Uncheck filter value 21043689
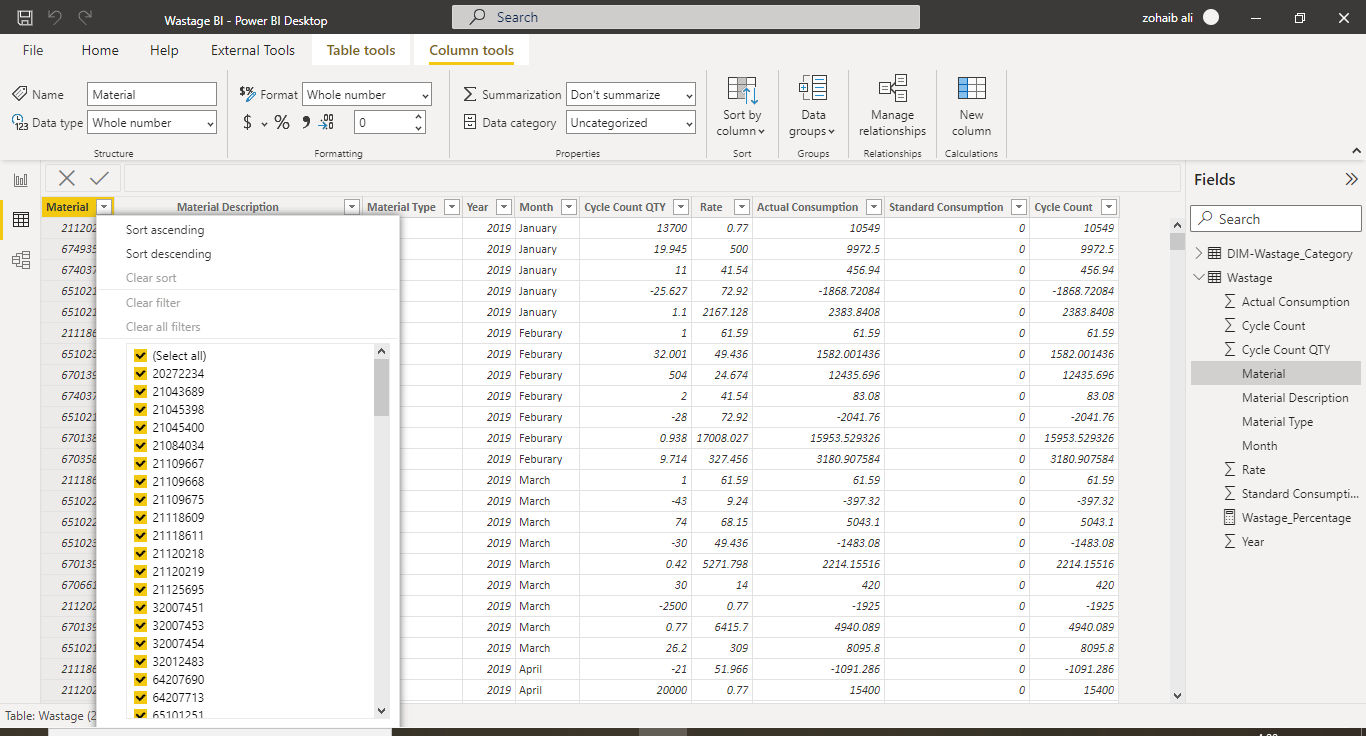Screen dimensions: 1366x736 point(140,391)
